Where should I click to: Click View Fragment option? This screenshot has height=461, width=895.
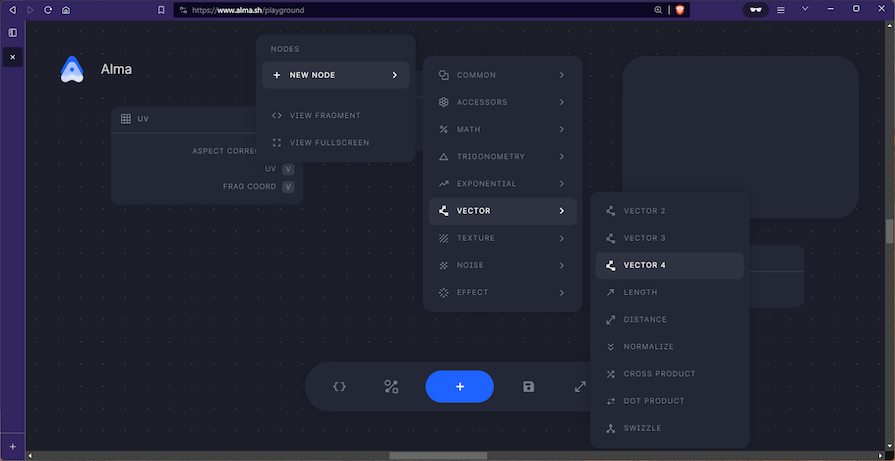click(324, 115)
